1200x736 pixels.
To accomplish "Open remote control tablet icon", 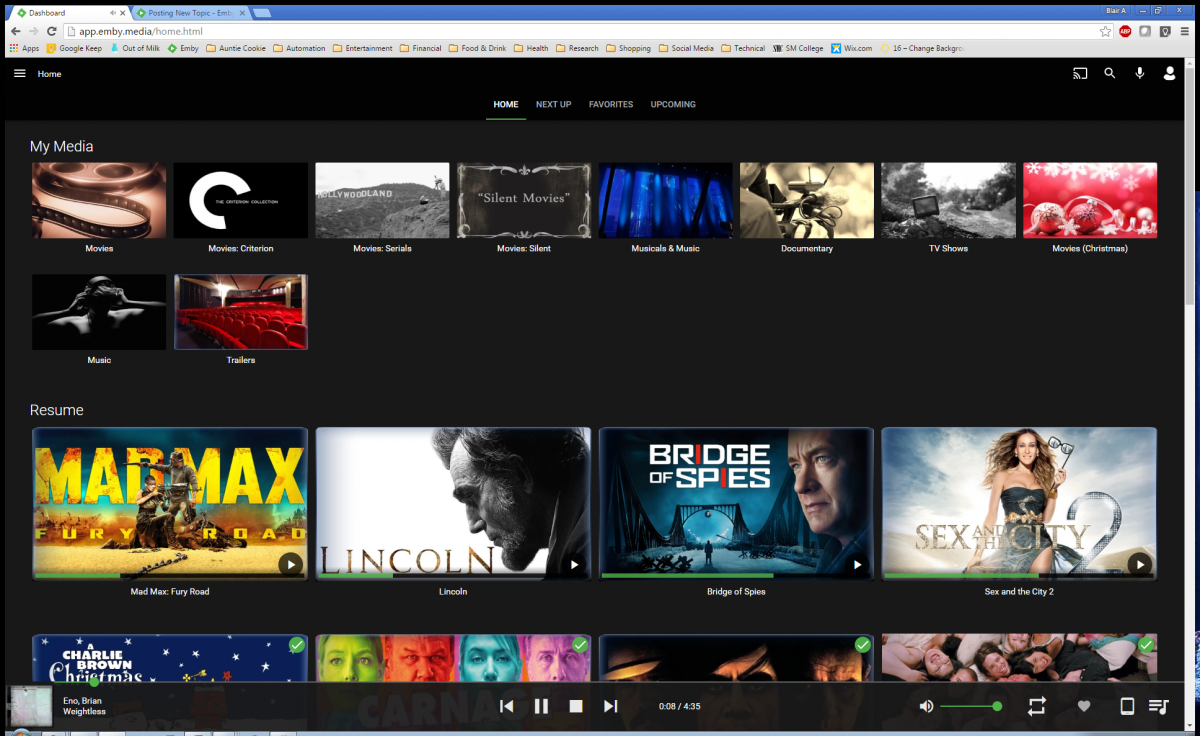I will click(x=1127, y=706).
